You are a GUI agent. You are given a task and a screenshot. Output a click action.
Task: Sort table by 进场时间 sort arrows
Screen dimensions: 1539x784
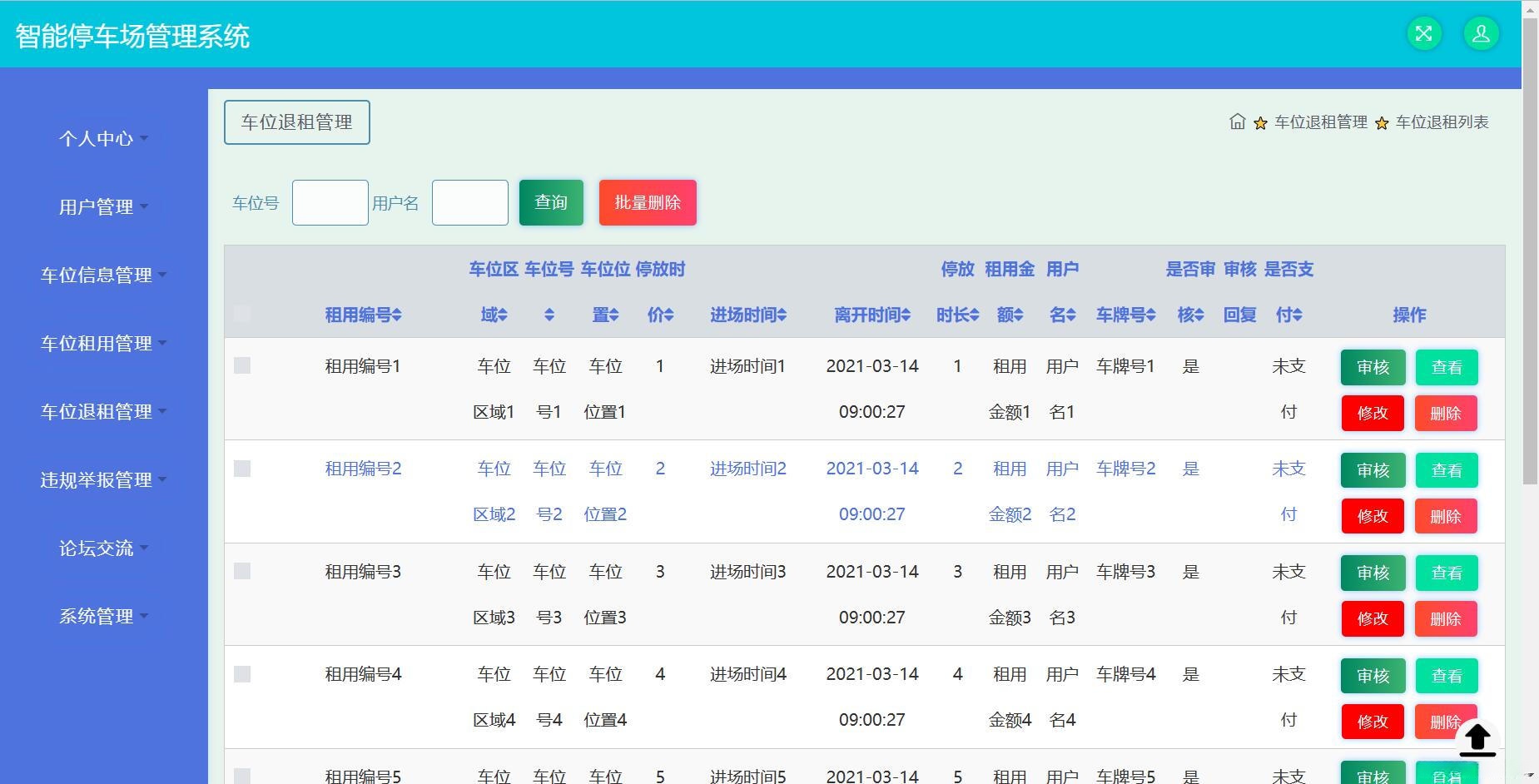pos(782,315)
